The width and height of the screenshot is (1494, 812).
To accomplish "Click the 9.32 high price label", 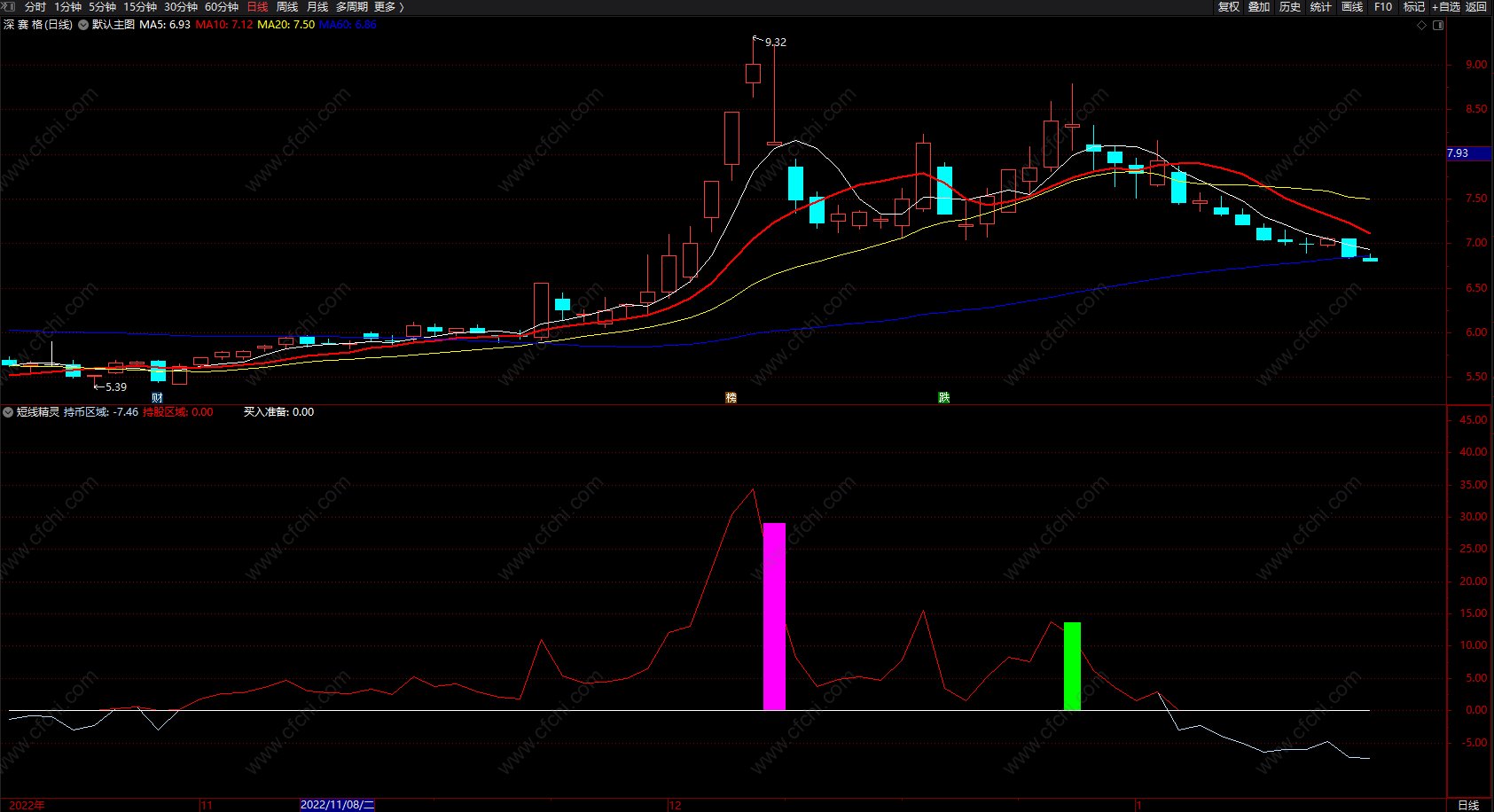I will [776, 42].
